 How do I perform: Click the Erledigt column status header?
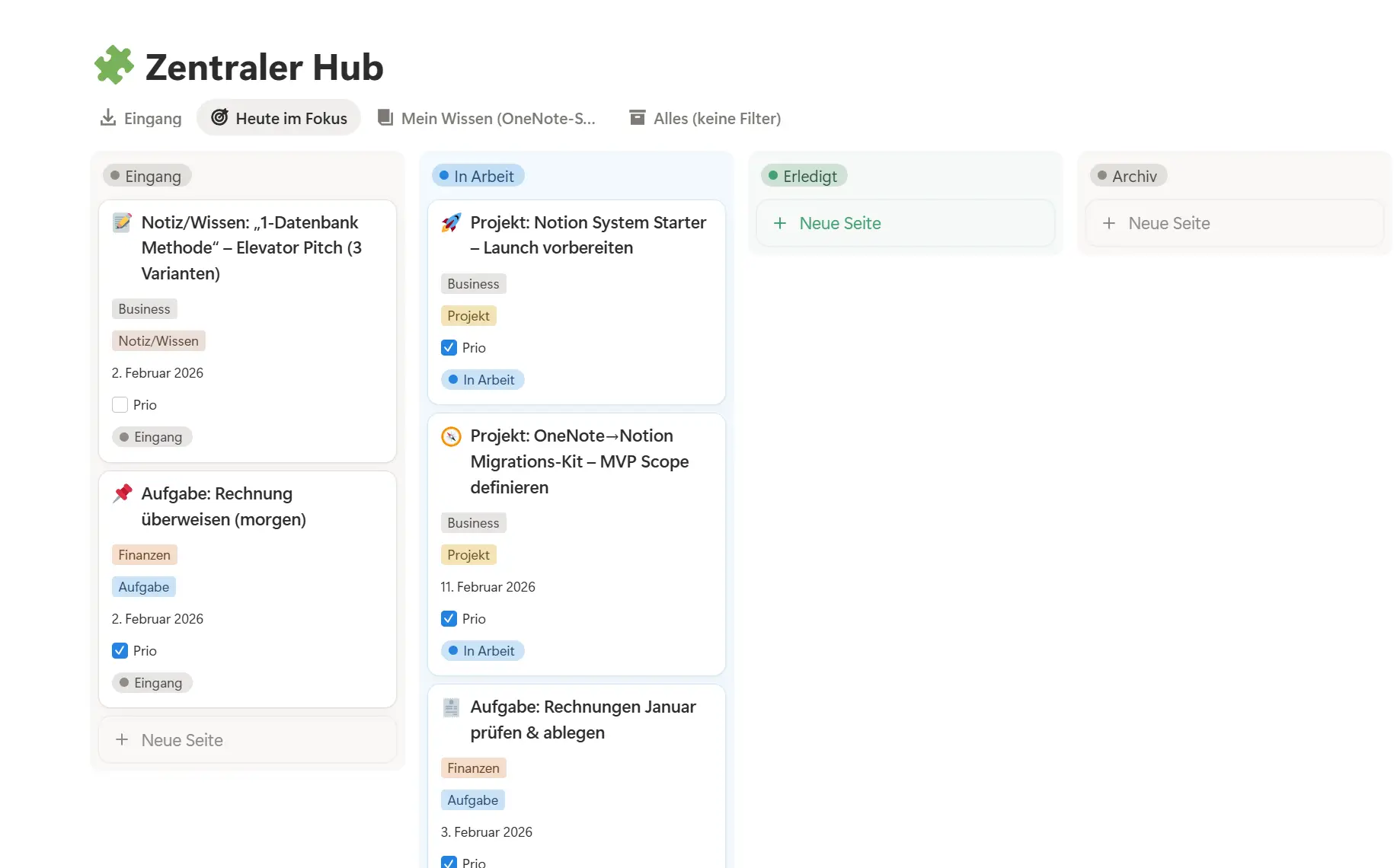pos(804,177)
